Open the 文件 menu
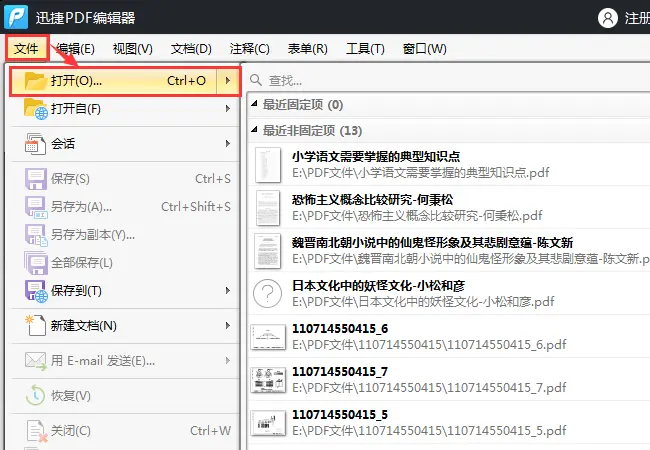Image resolution: width=650 pixels, height=450 pixels. pos(27,49)
